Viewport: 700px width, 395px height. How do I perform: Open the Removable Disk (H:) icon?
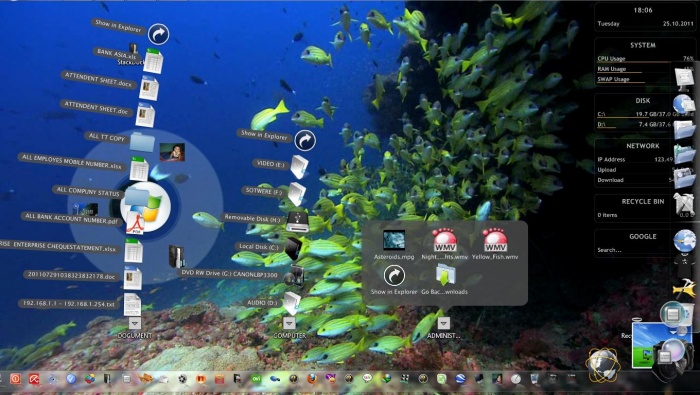click(297, 221)
